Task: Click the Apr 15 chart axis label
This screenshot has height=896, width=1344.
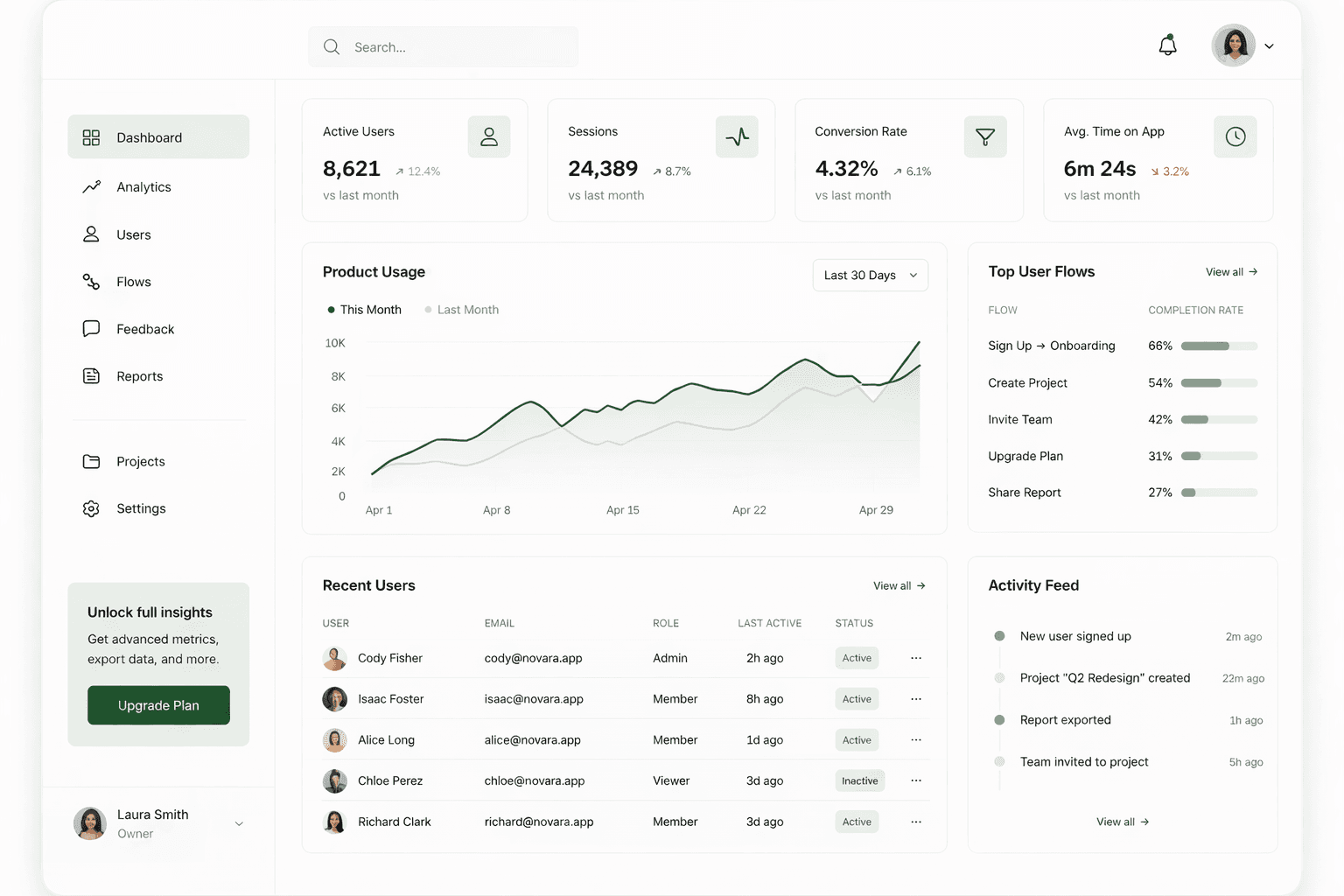Action: [623, 510]
